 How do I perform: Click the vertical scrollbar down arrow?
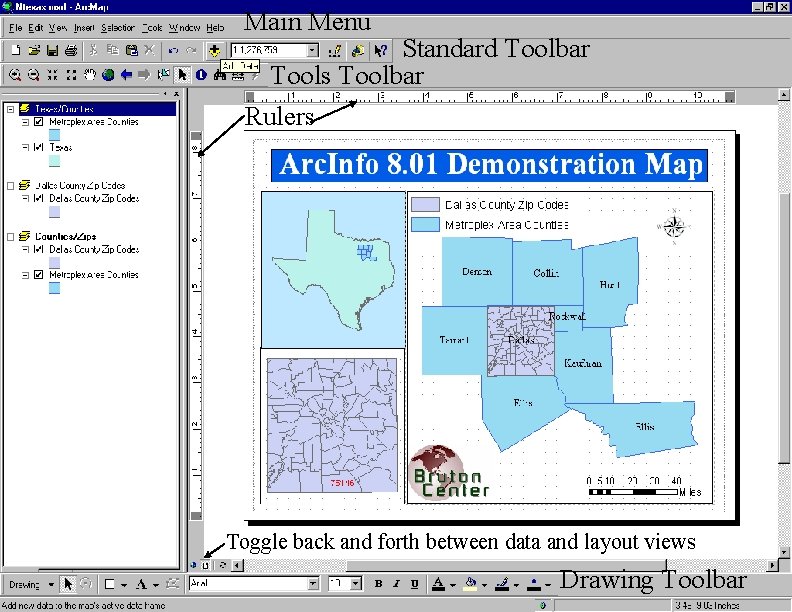click(783, 552)
